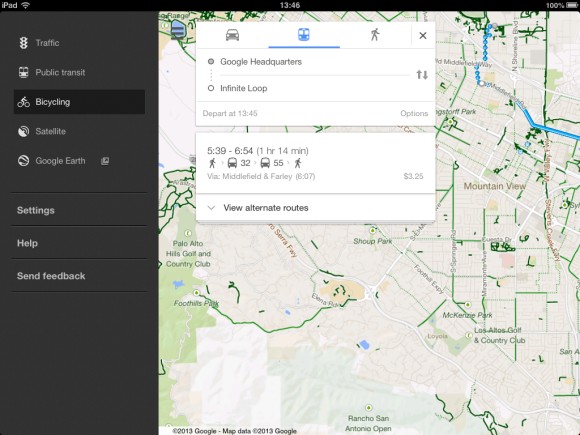580x435 pixels.
Task: Click the $3.25 fare
Action: tap(413, 176)
